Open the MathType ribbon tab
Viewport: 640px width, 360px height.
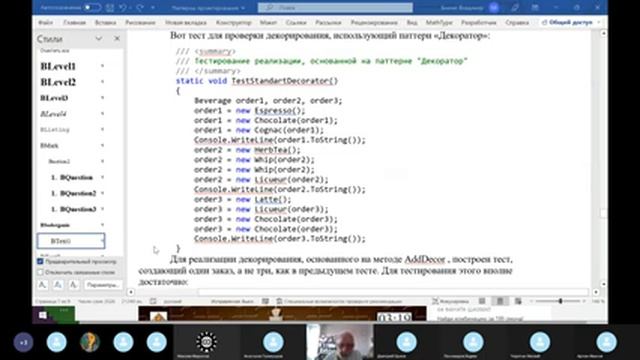pyautogui.click(x=439, y=22)
